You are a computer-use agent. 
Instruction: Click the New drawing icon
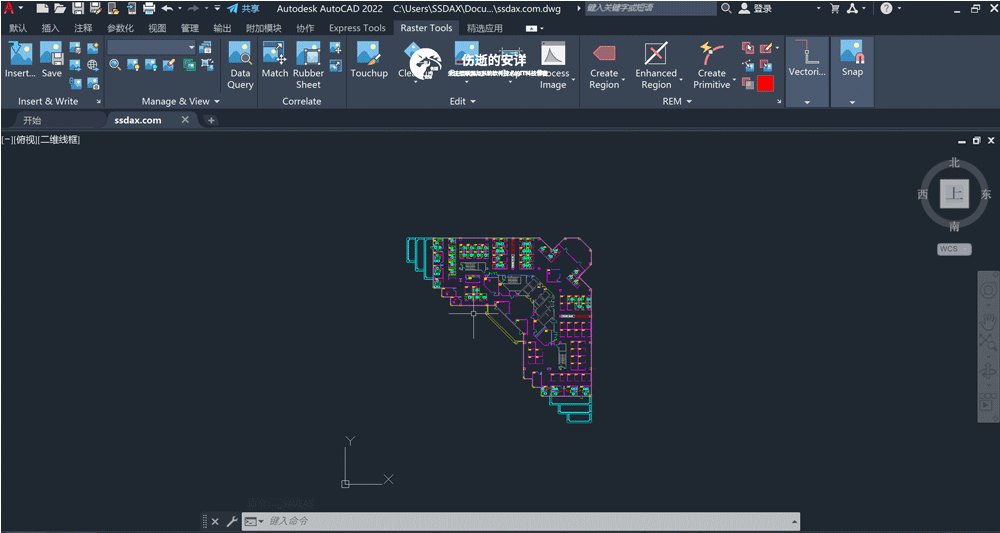click(42, 9)
